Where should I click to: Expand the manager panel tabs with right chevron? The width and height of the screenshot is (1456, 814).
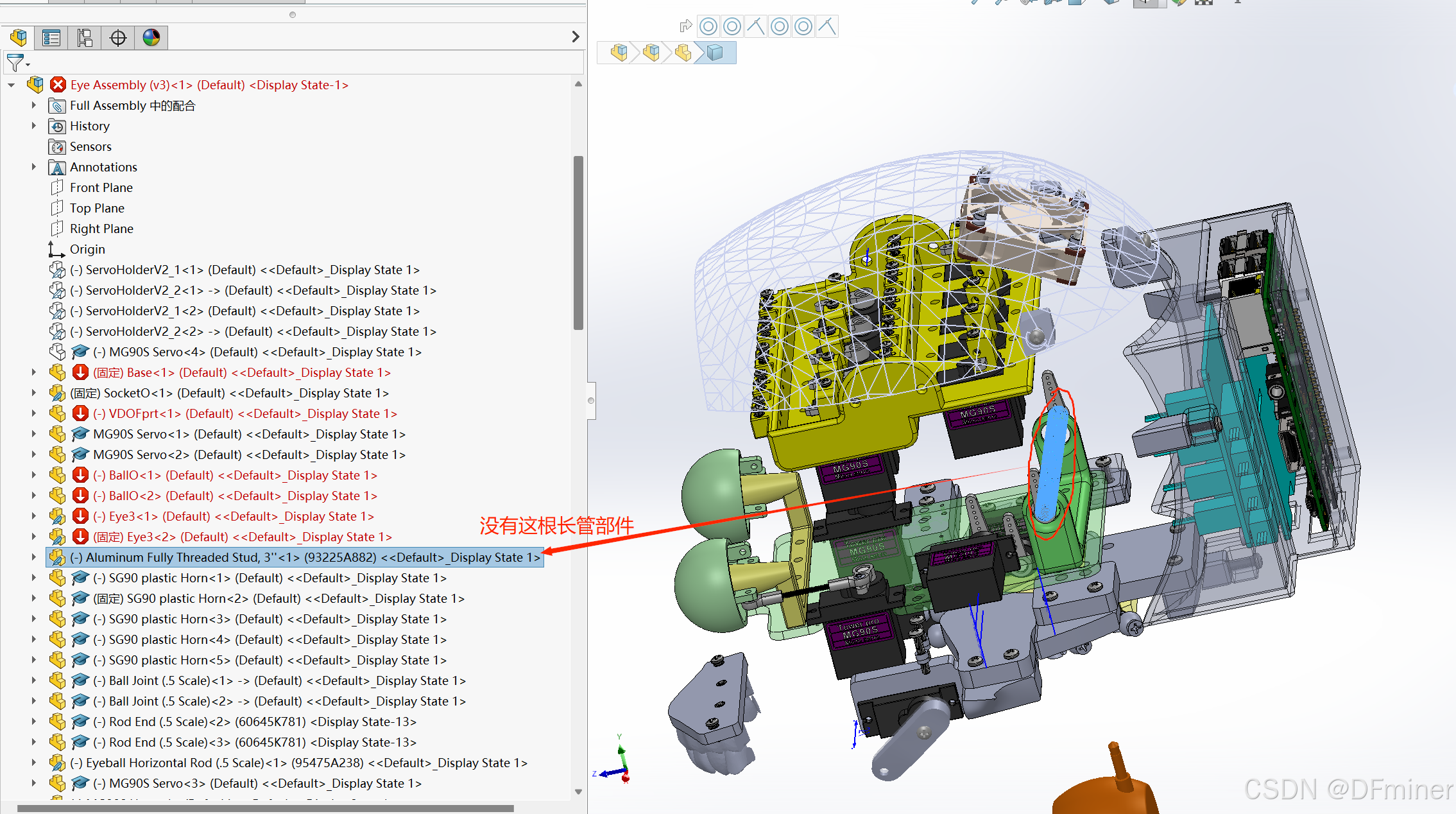click(576, 37)
